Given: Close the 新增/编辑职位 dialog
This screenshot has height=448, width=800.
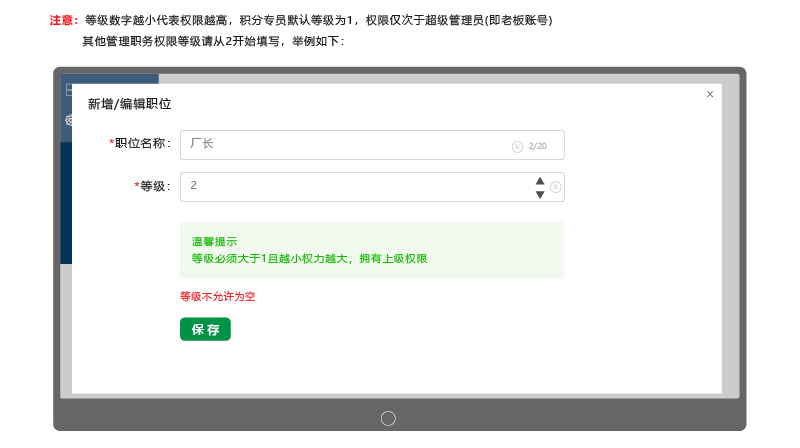Looking at the screenshot, I should coord(710,94).
